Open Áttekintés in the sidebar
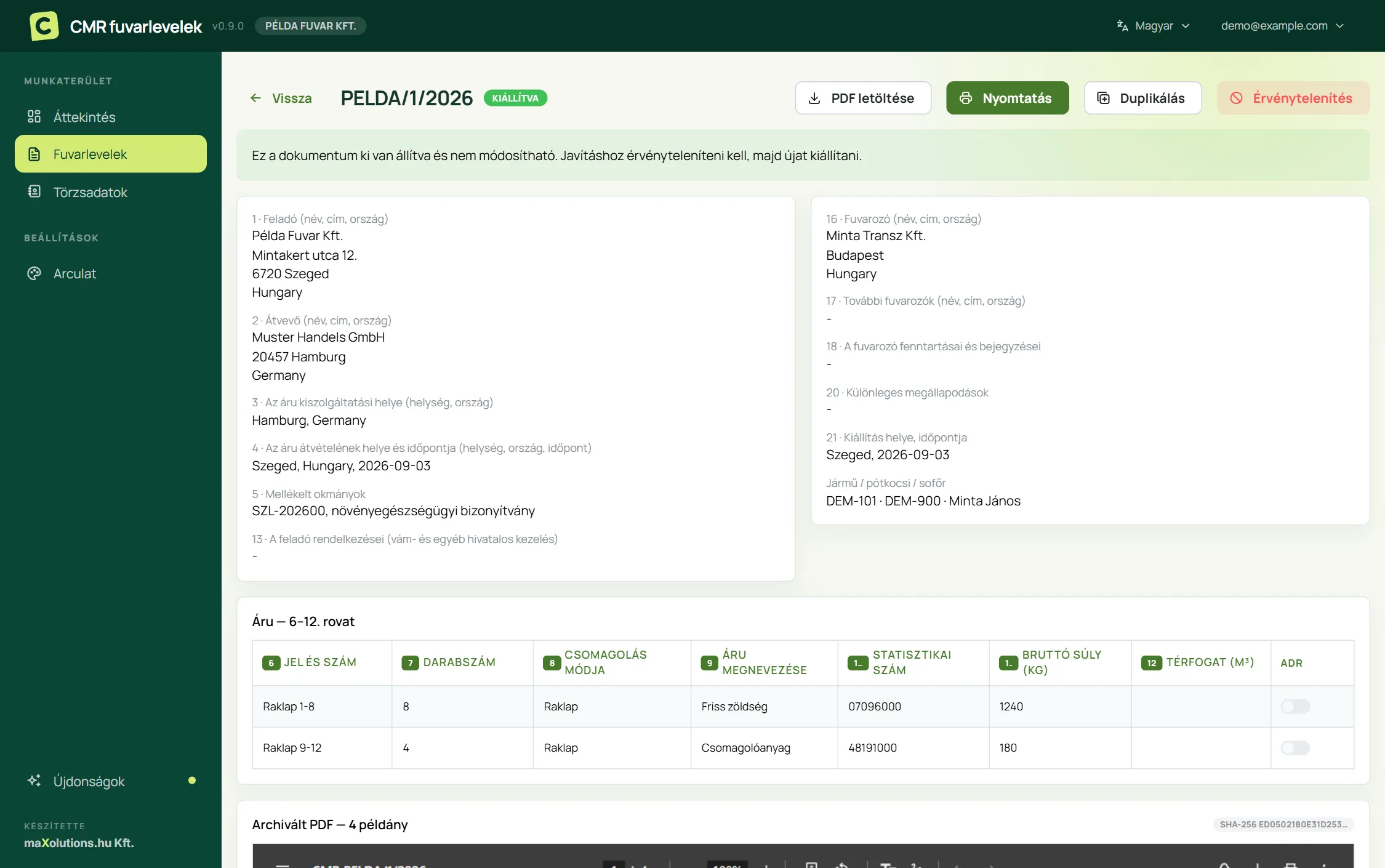 pos(111,116)
